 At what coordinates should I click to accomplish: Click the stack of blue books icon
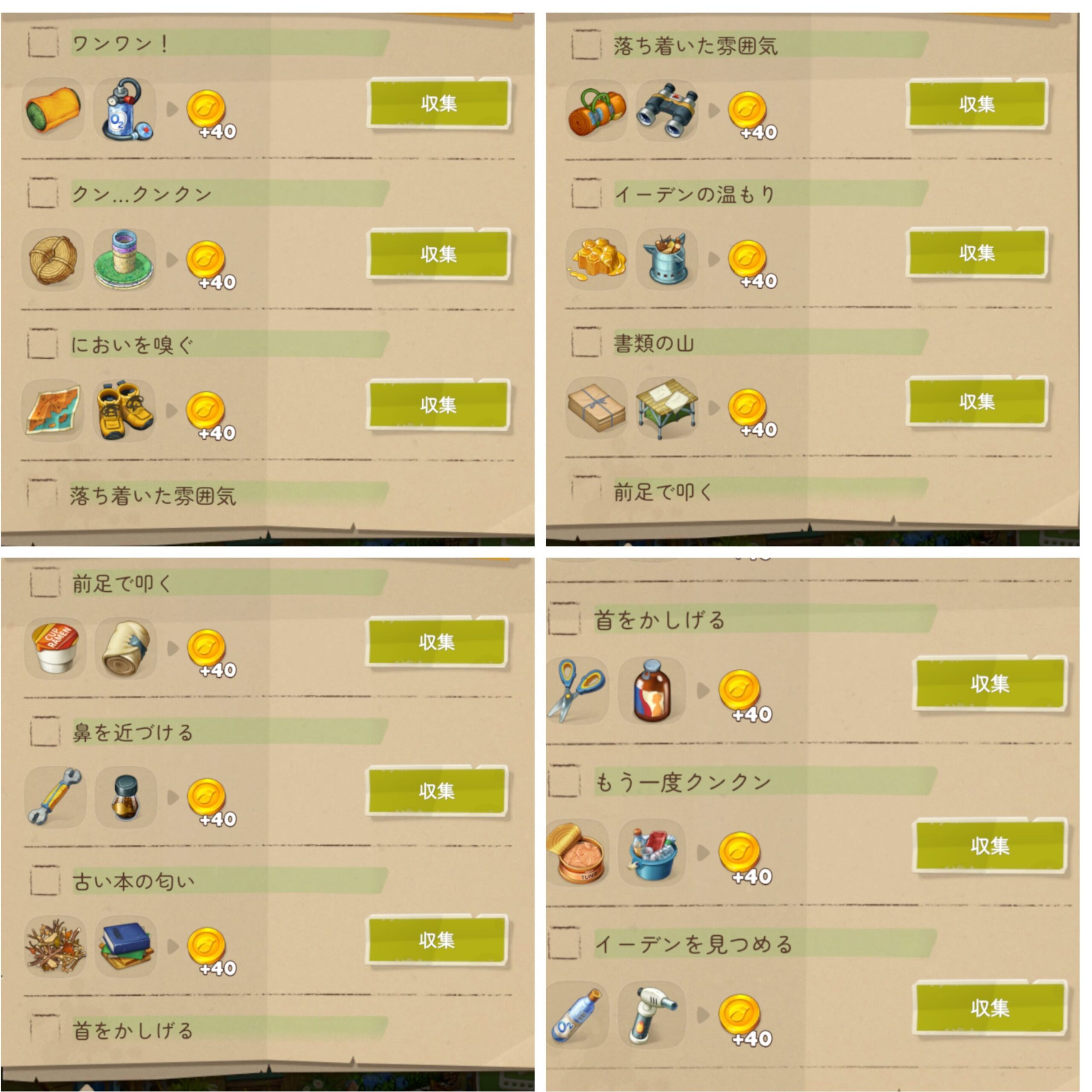point(125,946)
